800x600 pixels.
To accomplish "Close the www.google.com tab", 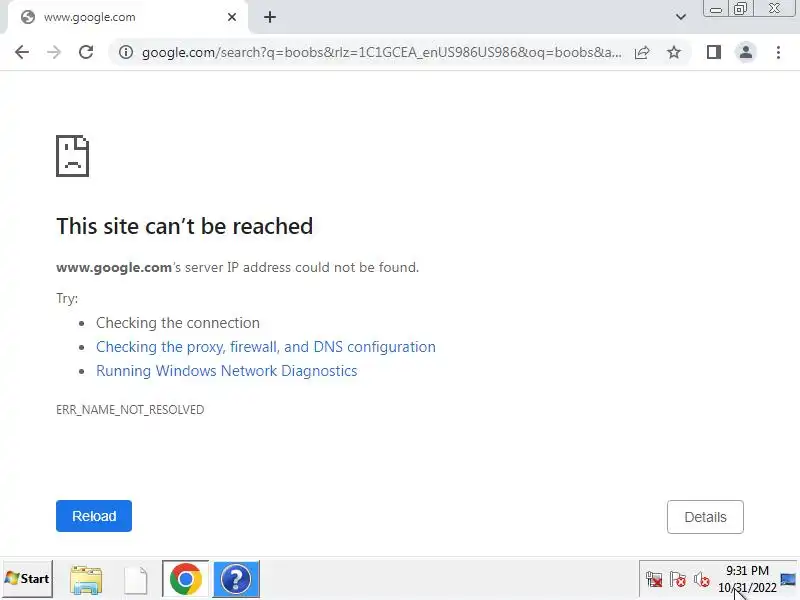I will point(232,17).
